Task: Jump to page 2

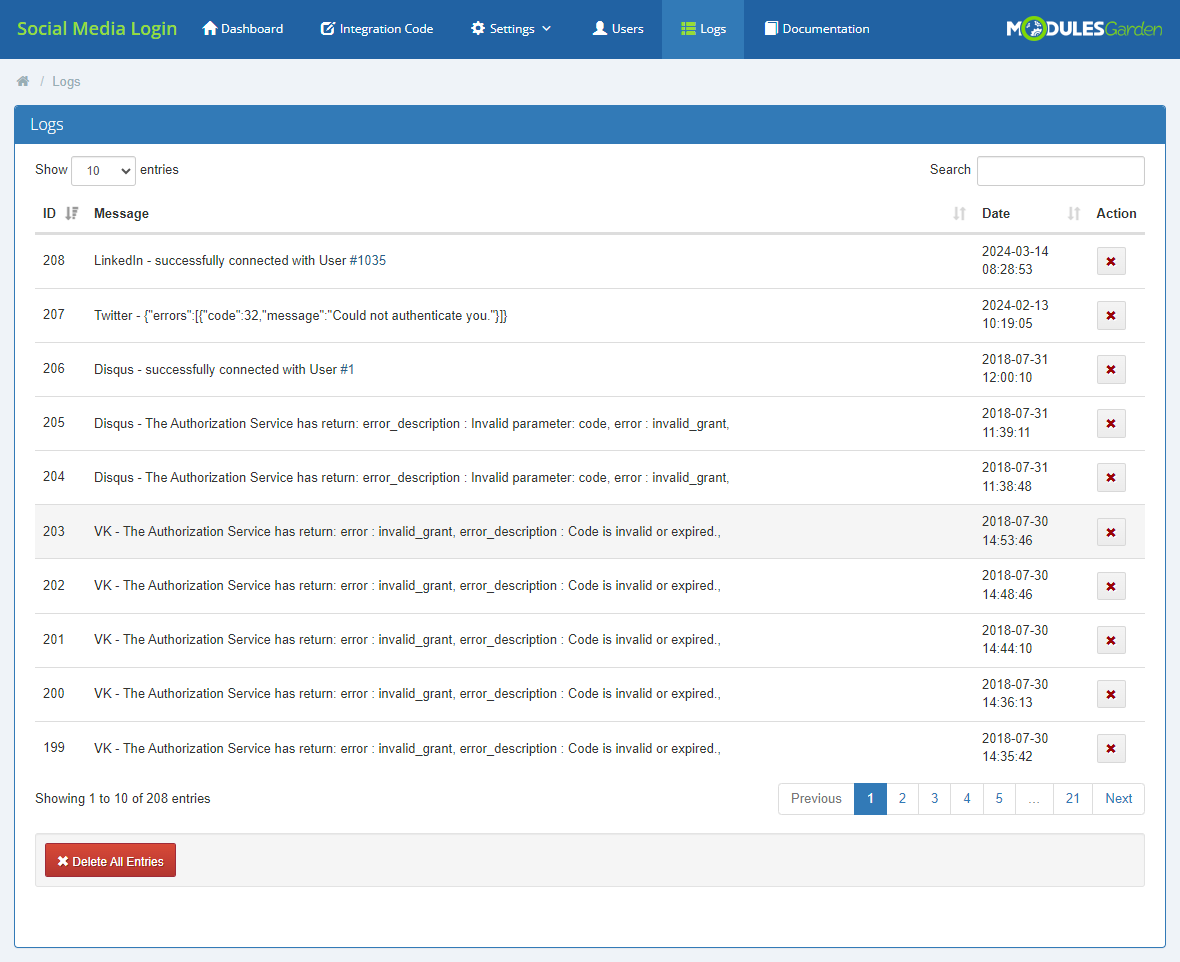Action: (902, 799)
